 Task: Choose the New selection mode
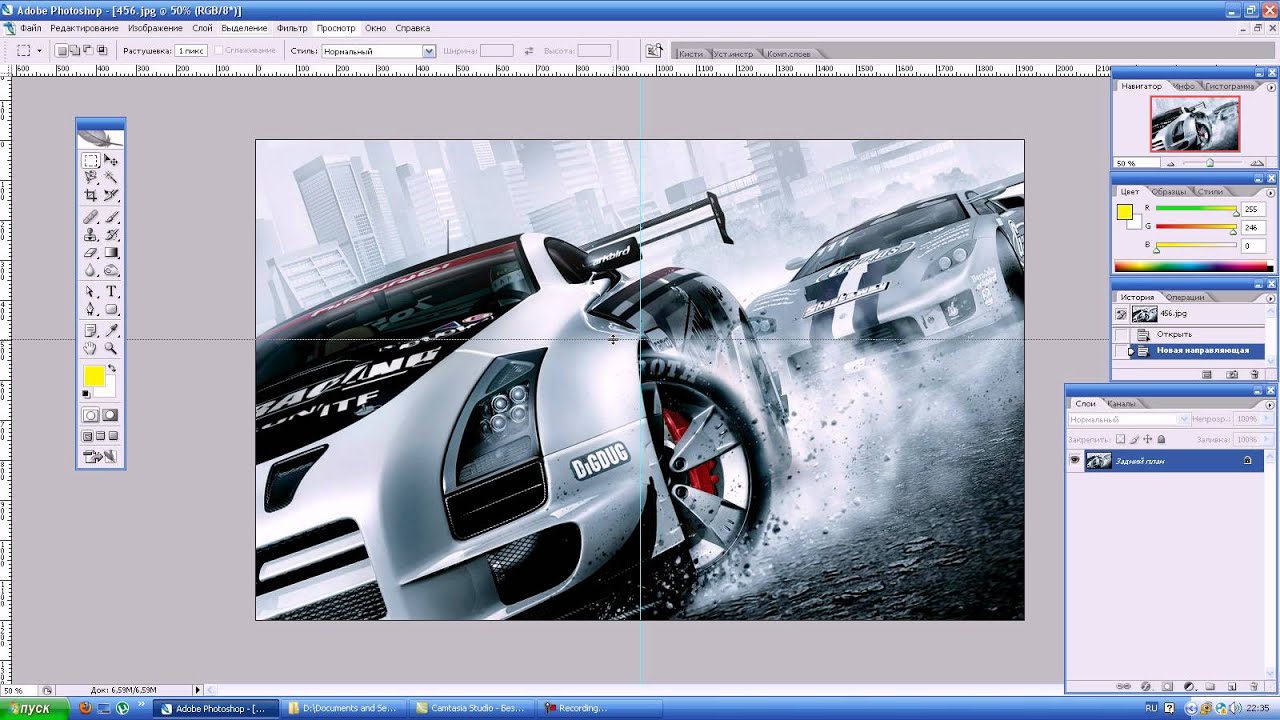pyautogui.click(x=62, y=50)
